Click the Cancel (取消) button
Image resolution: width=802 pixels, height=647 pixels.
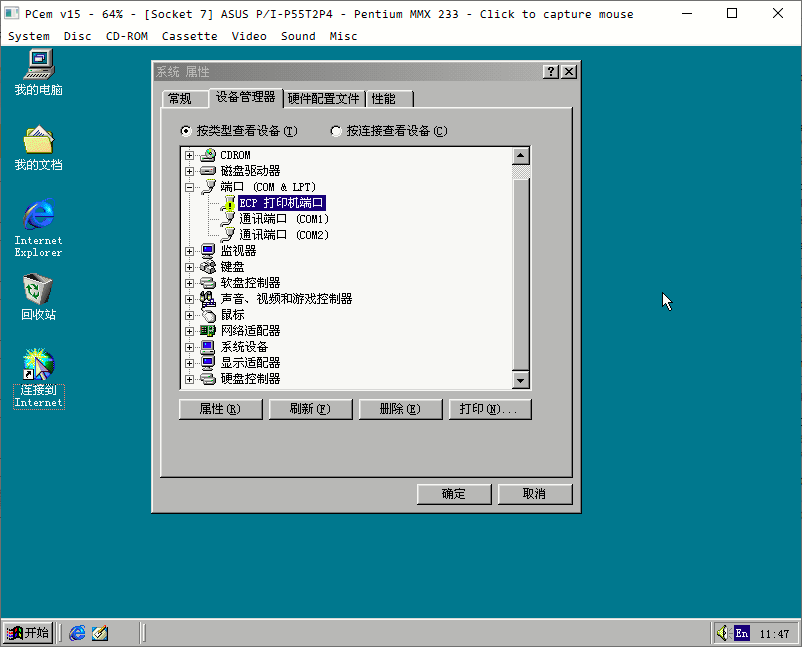(534, 494)
